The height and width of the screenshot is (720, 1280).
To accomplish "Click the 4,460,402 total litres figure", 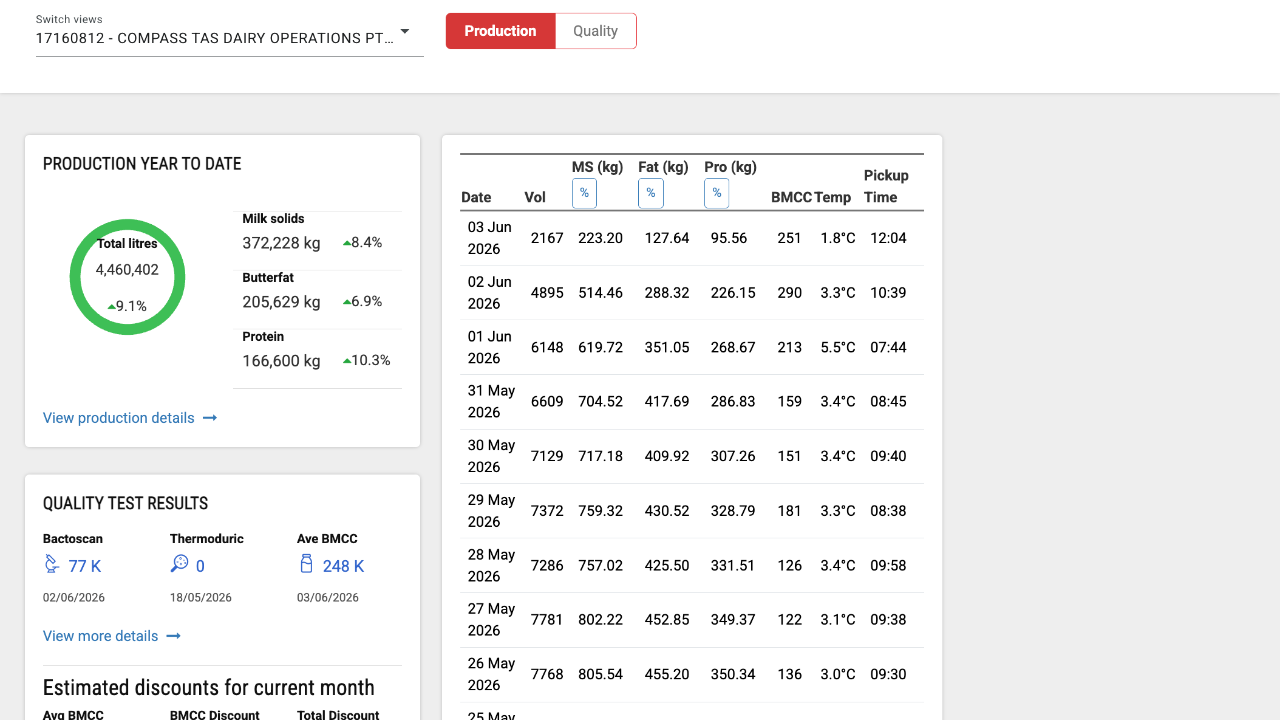I will coord(127,270).
